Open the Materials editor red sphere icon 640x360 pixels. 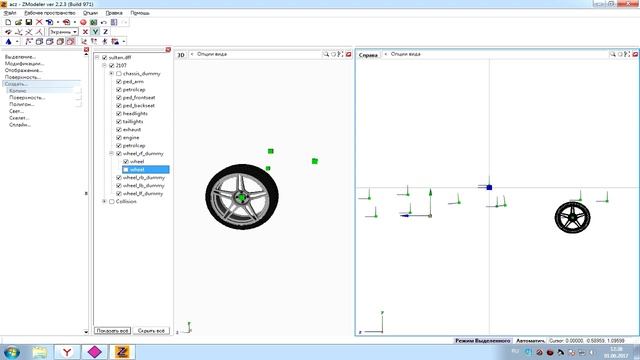click(83, 22)
